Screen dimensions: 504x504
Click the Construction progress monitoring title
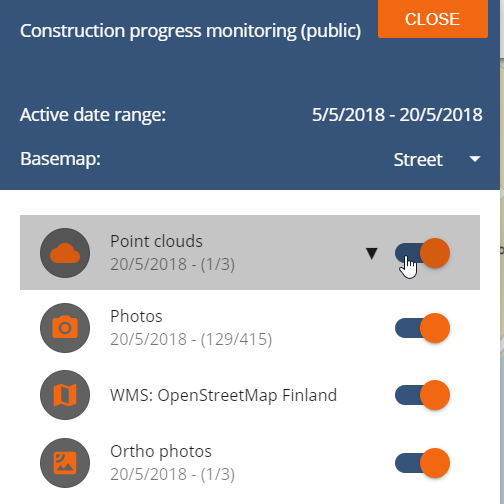(191, 31)
